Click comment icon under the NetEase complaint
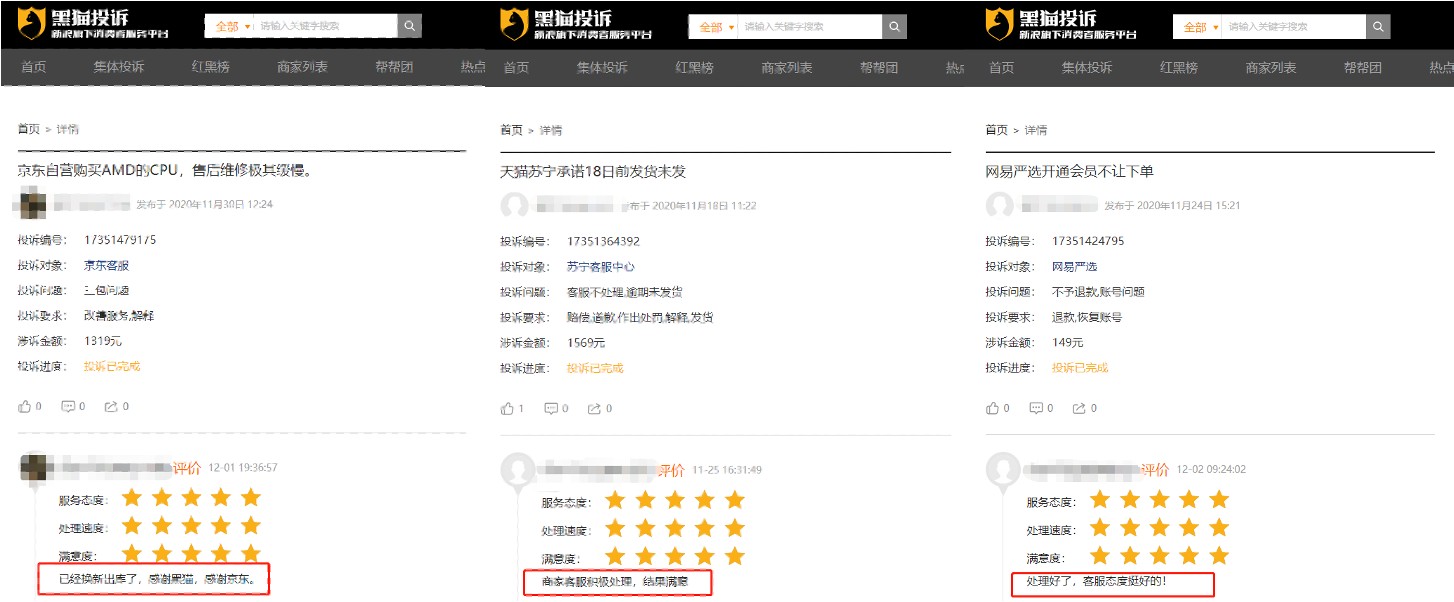Screen dimensions: 1454x602 pos(1037,408)
